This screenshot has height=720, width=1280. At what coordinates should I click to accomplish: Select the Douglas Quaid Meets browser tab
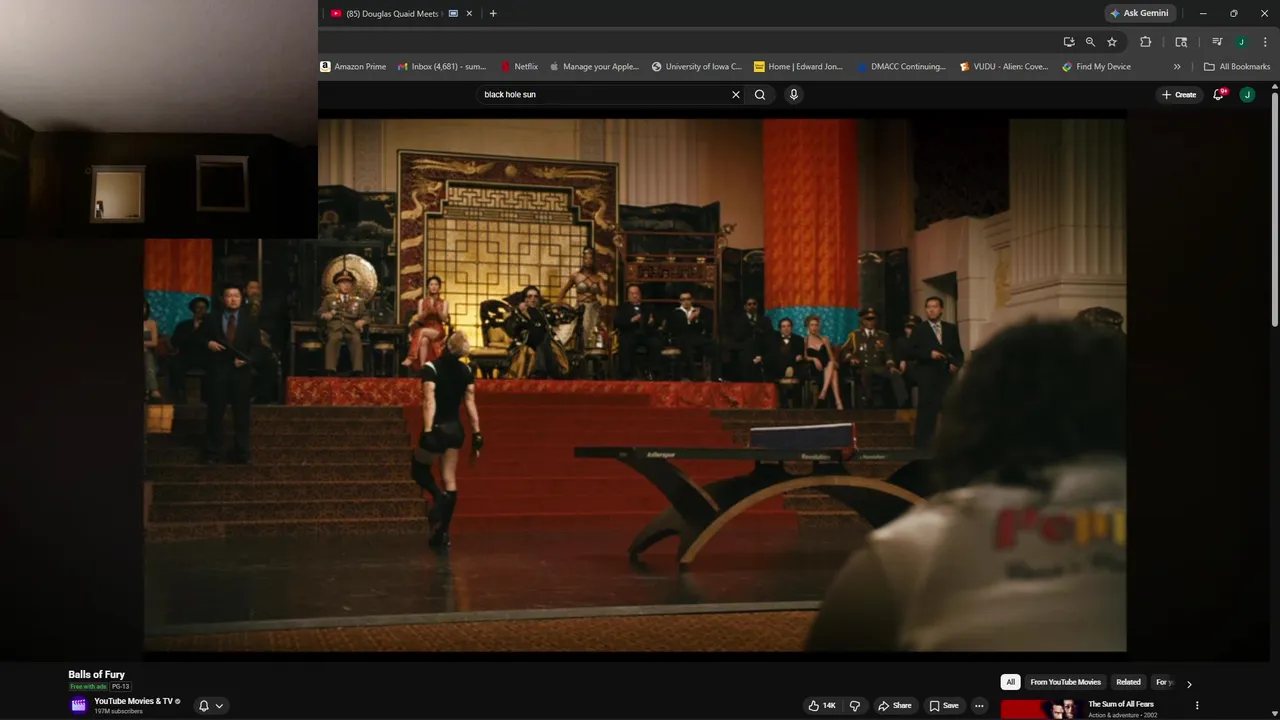(395, 13)
